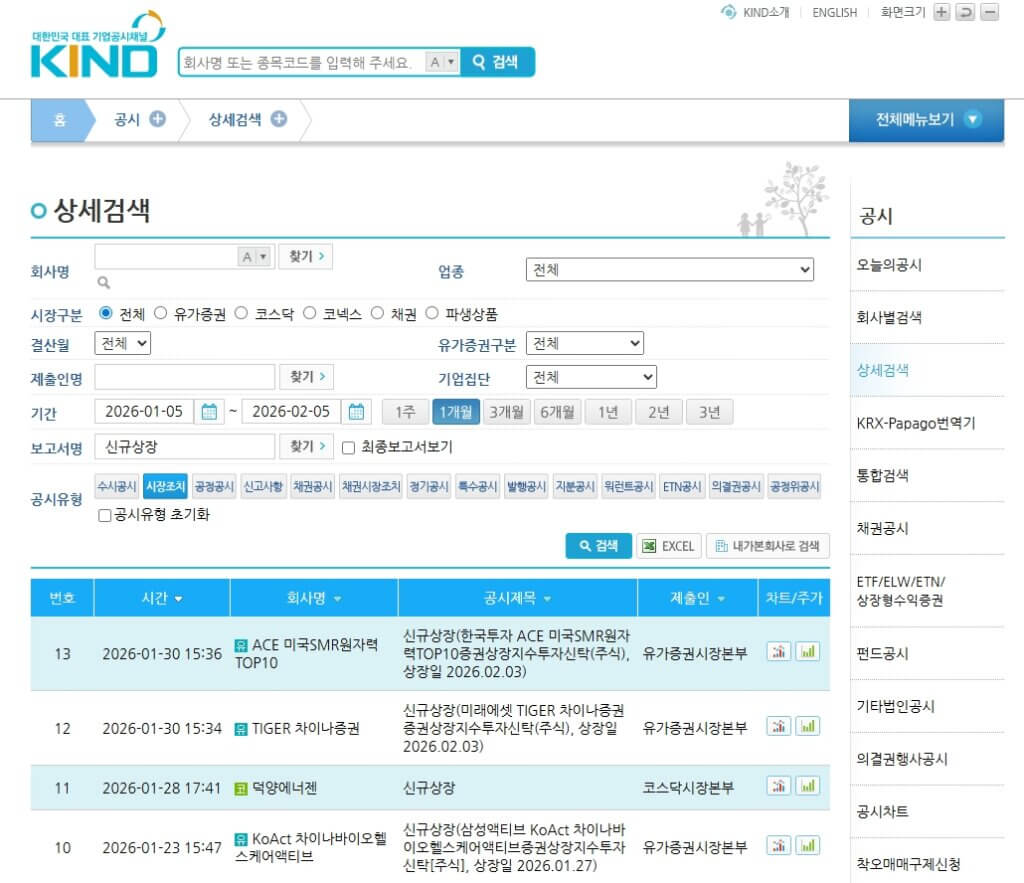Open stock price icon for 덕양에너젠 row
The image size is (1024, 883).
click(x=807, y=787)
